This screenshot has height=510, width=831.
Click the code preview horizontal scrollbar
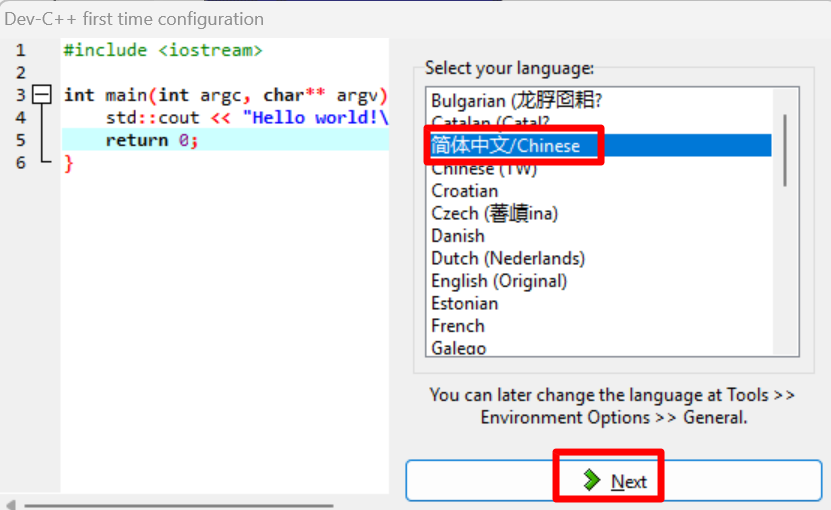click(x=179, y=506)
